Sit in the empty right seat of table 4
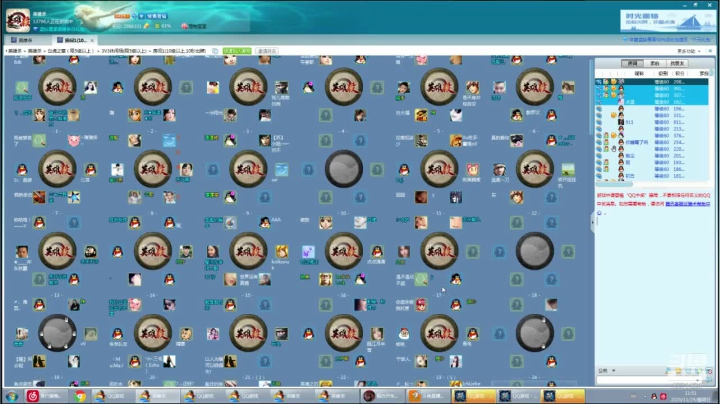Screen dimensions: 720x404 point(377,87)
